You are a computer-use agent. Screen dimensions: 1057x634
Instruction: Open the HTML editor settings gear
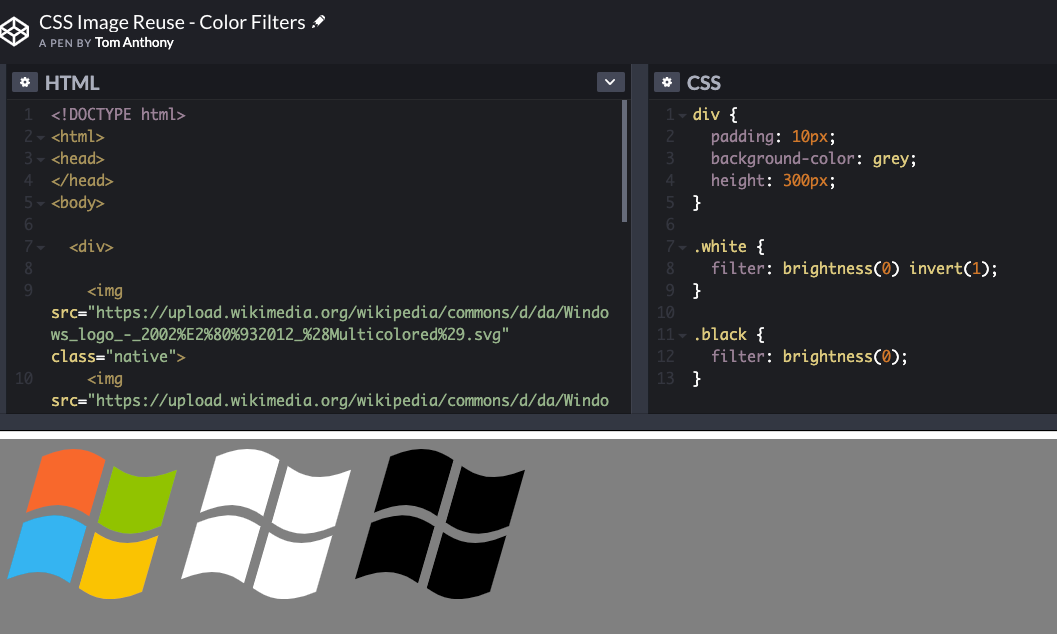(x=25, y=82)
